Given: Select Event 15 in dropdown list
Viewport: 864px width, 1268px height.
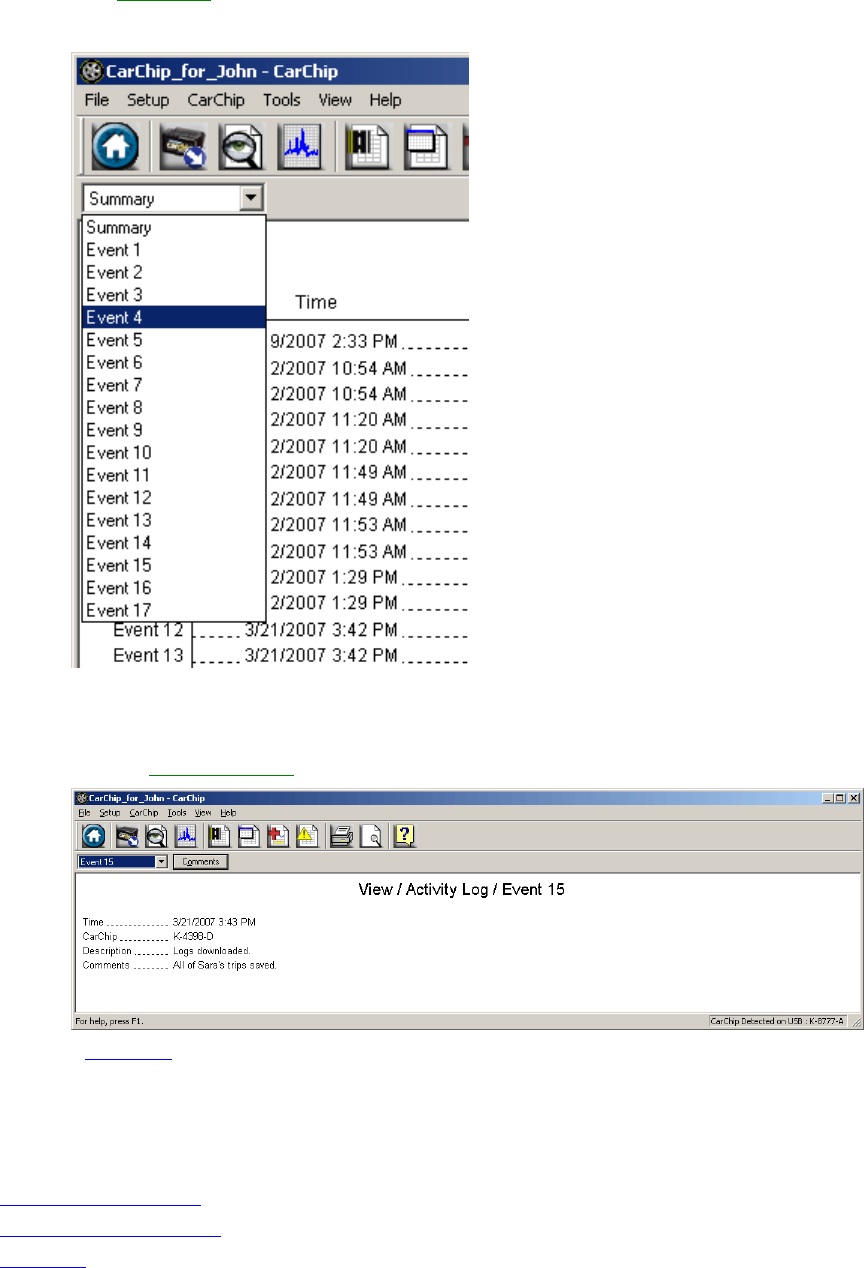Looking at the screenshot, I should click(x=174, y=565).
